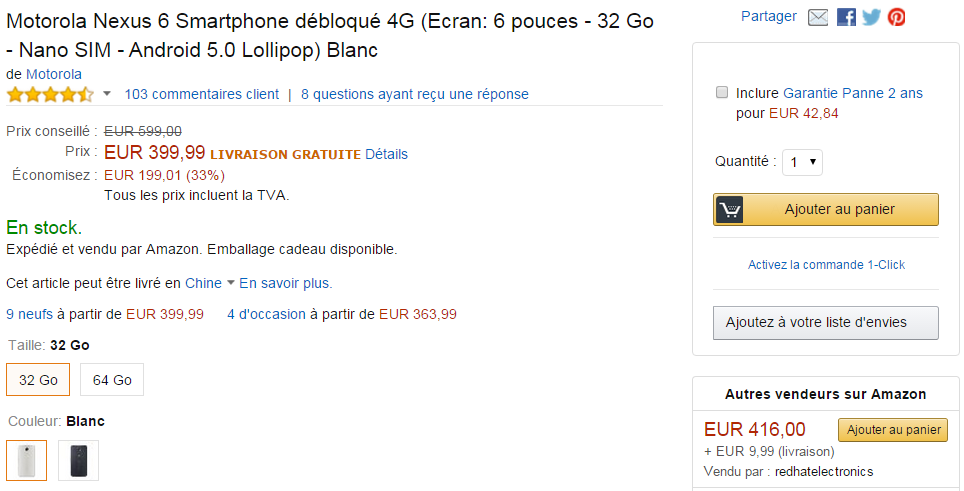964x491 pixels.
Task: Share on Pinterest icon
Action: click(896, 17)
